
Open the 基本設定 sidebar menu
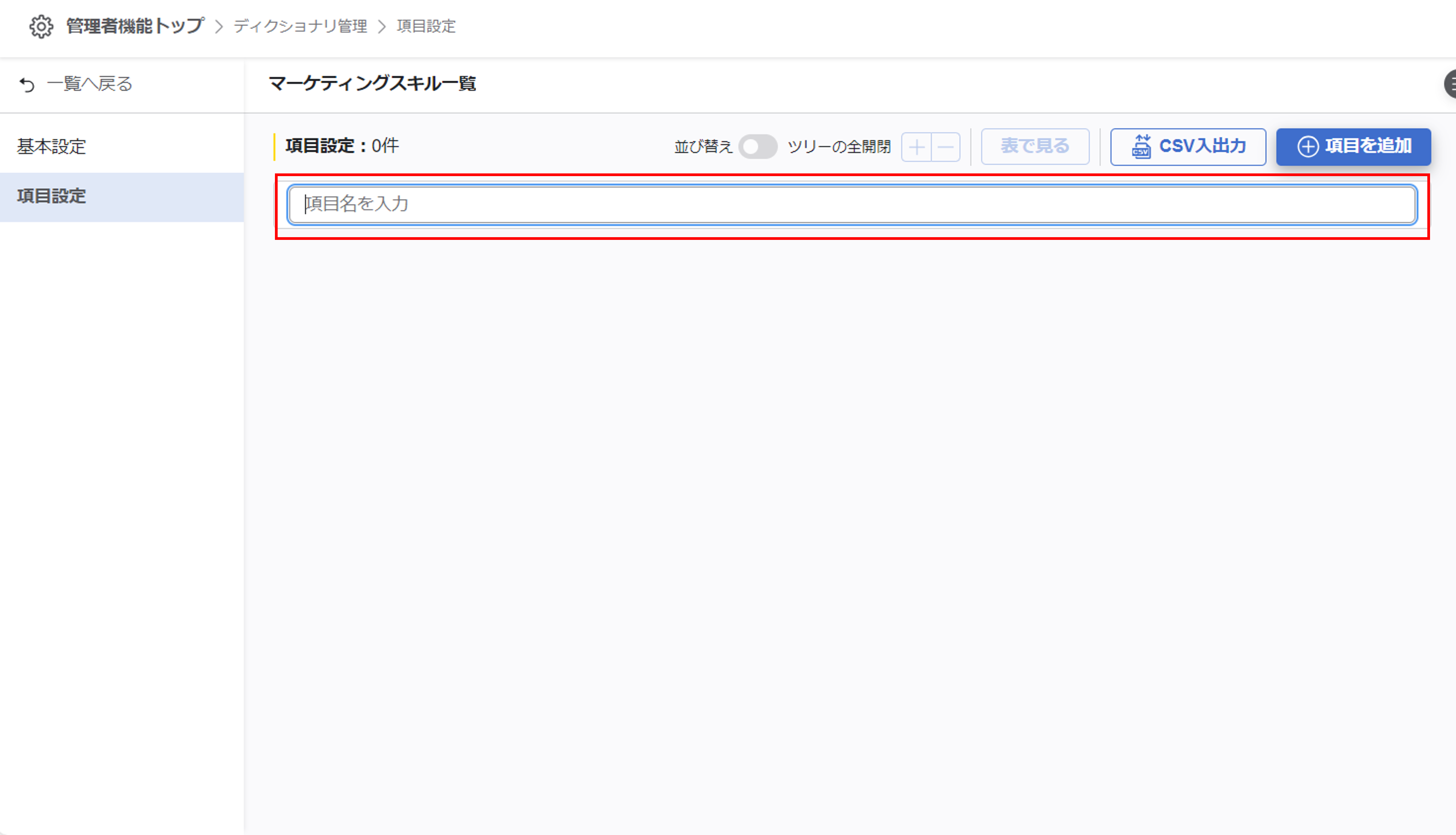[x=52, y=147]
